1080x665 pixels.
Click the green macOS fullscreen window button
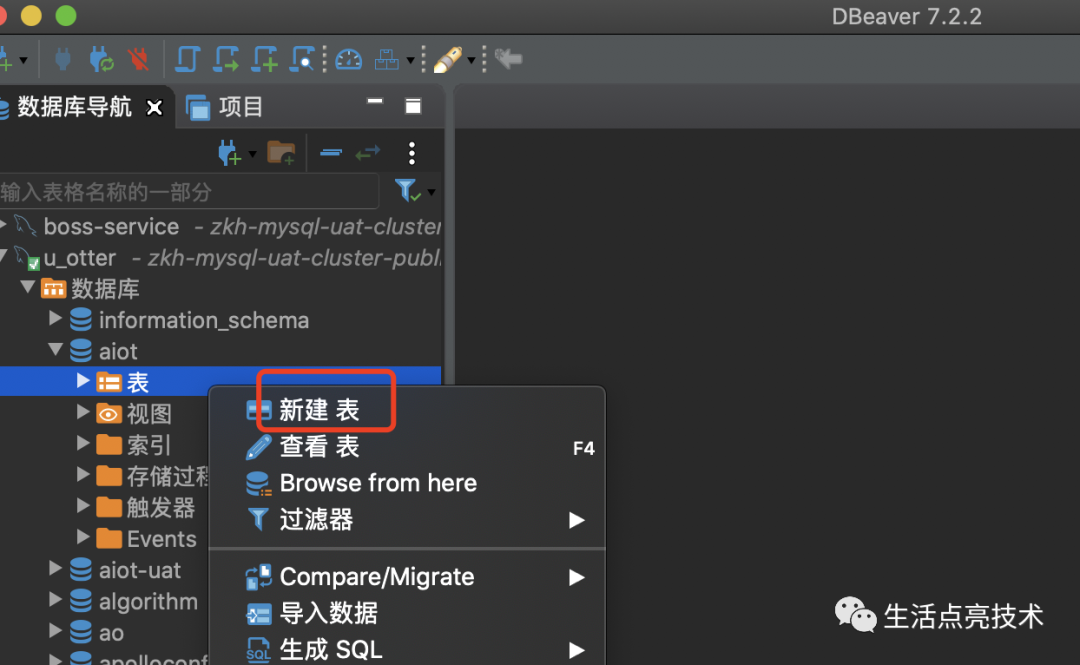tap(66, 15)
